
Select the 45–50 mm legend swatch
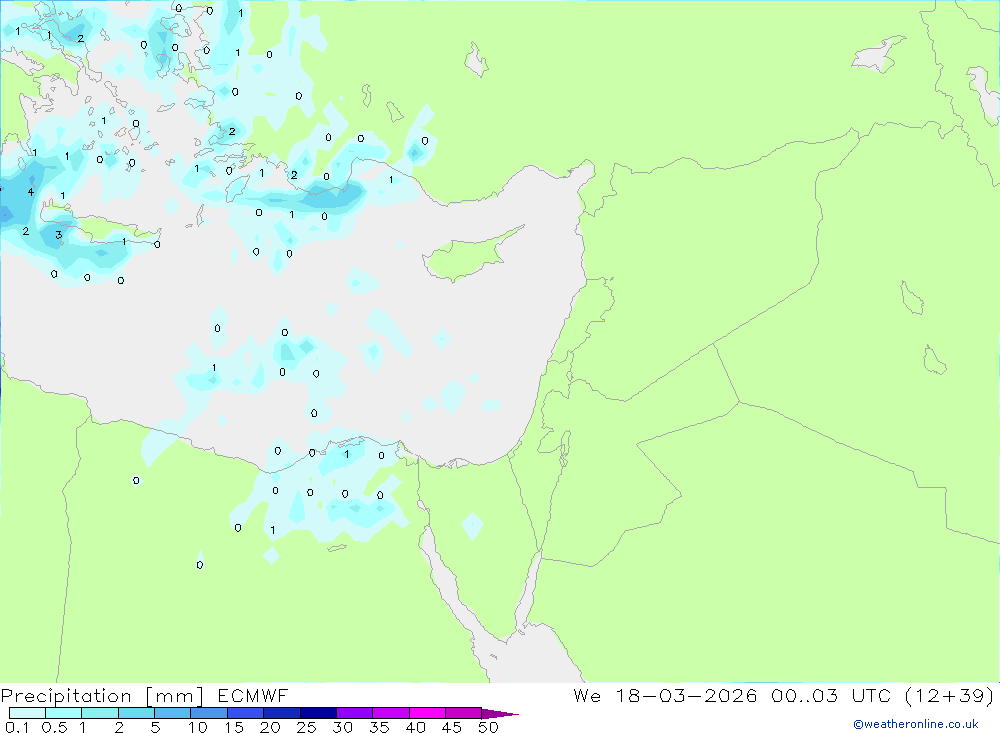(x=464, y=713)
